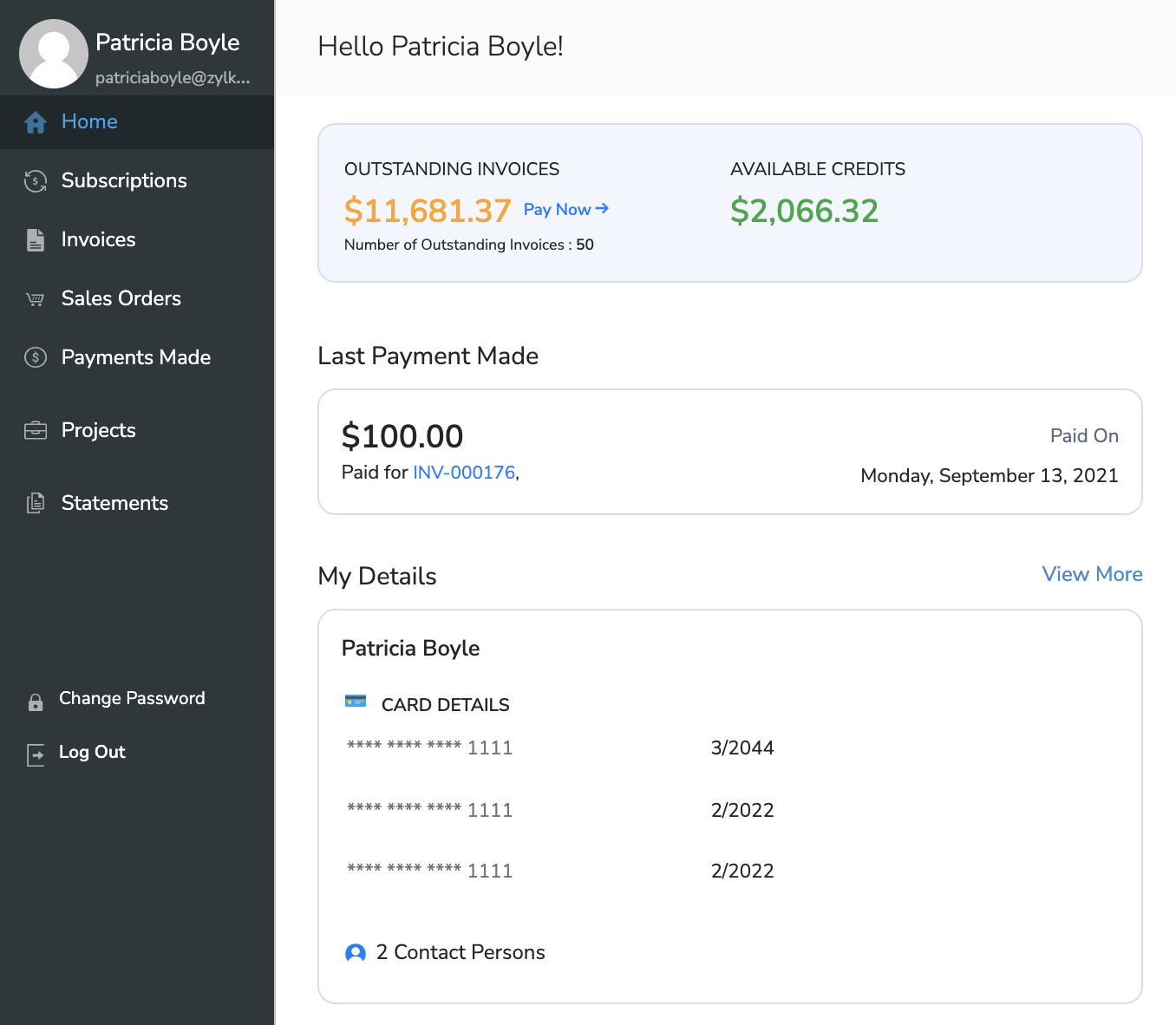This screenshot has height=1025, width=1176.
Task: Click the Statements pages icon
Action: pyautogui.click(x=36, y=503)
